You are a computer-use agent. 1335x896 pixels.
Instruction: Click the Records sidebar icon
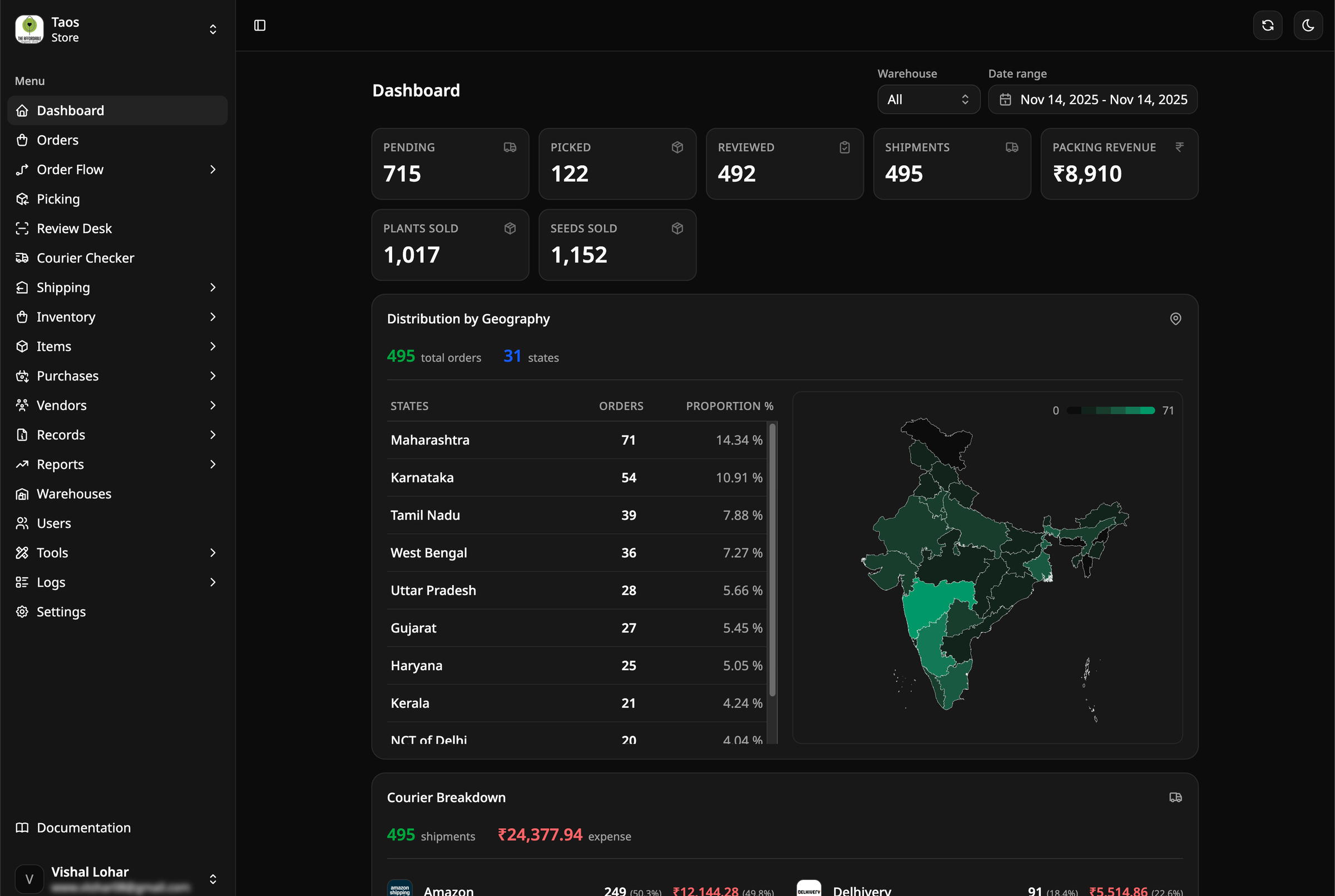(x=22, y=435)
